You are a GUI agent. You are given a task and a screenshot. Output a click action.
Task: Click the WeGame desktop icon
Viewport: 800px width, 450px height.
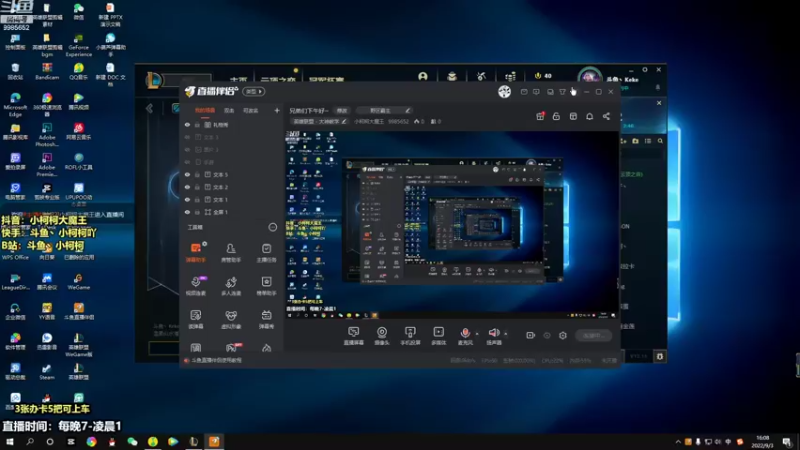[x=78, y=281]
